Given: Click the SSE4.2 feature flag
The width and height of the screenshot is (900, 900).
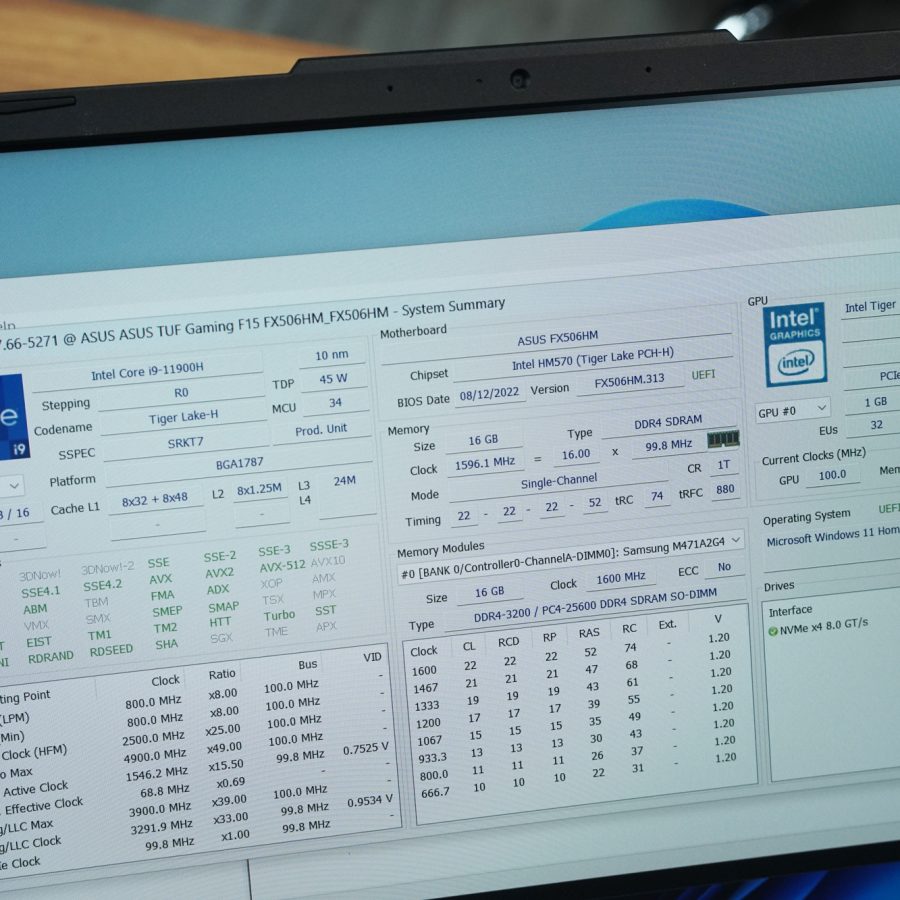Looking at the screenshot, I should click(x=103, y=585).
